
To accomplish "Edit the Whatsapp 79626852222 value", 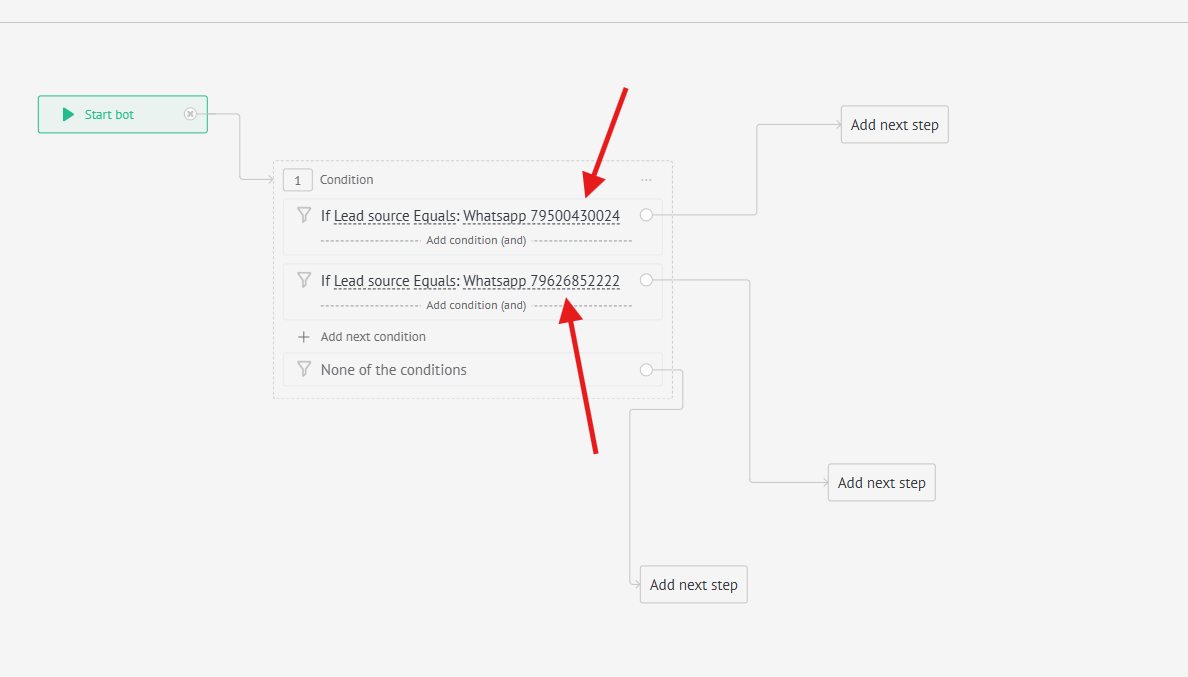I will pyautogui.click(x=541, y=281).
